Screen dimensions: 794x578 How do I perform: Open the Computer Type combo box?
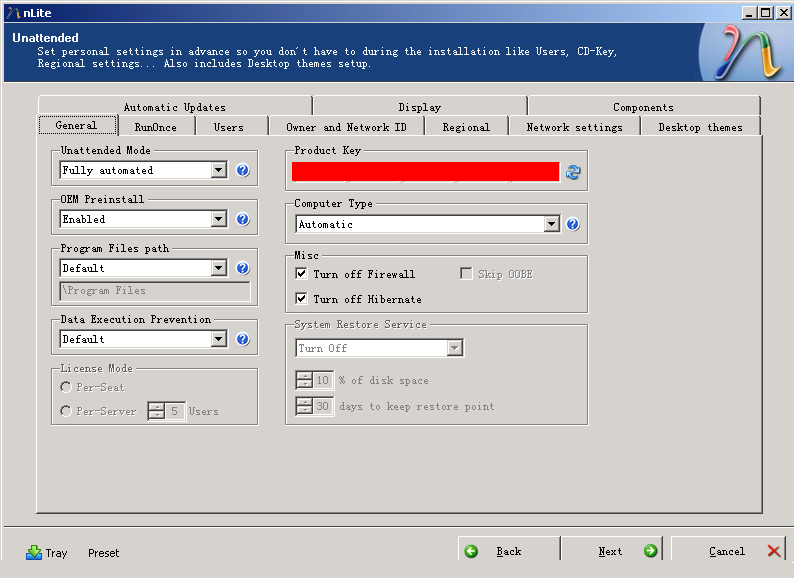[551, 224]
